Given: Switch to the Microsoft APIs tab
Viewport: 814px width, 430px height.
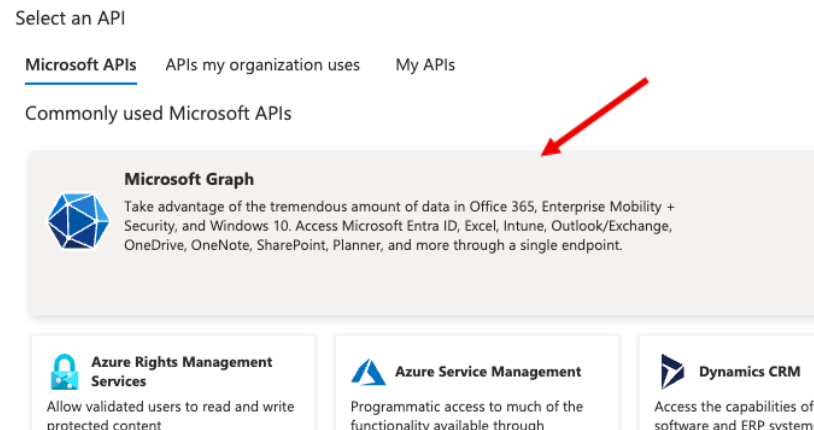Looking at the screenshot, I should point(81,65).
